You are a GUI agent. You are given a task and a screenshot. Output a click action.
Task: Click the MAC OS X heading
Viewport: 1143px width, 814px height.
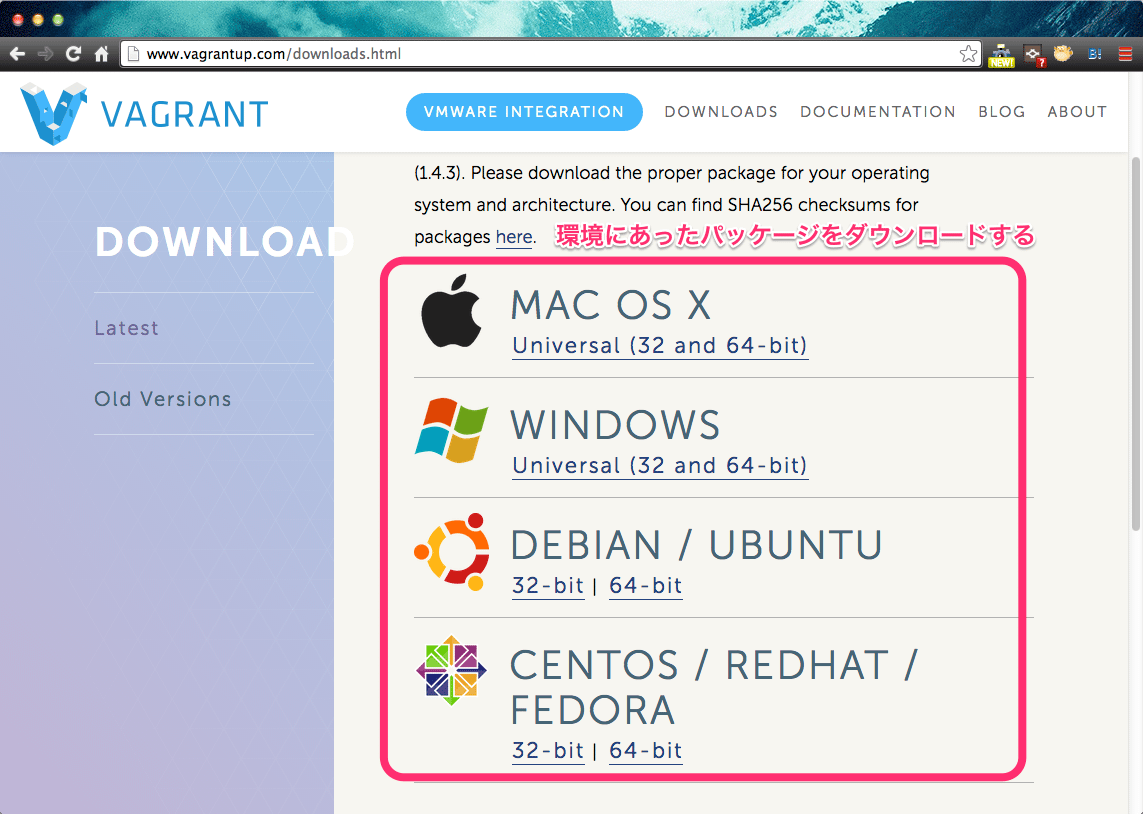611,305
